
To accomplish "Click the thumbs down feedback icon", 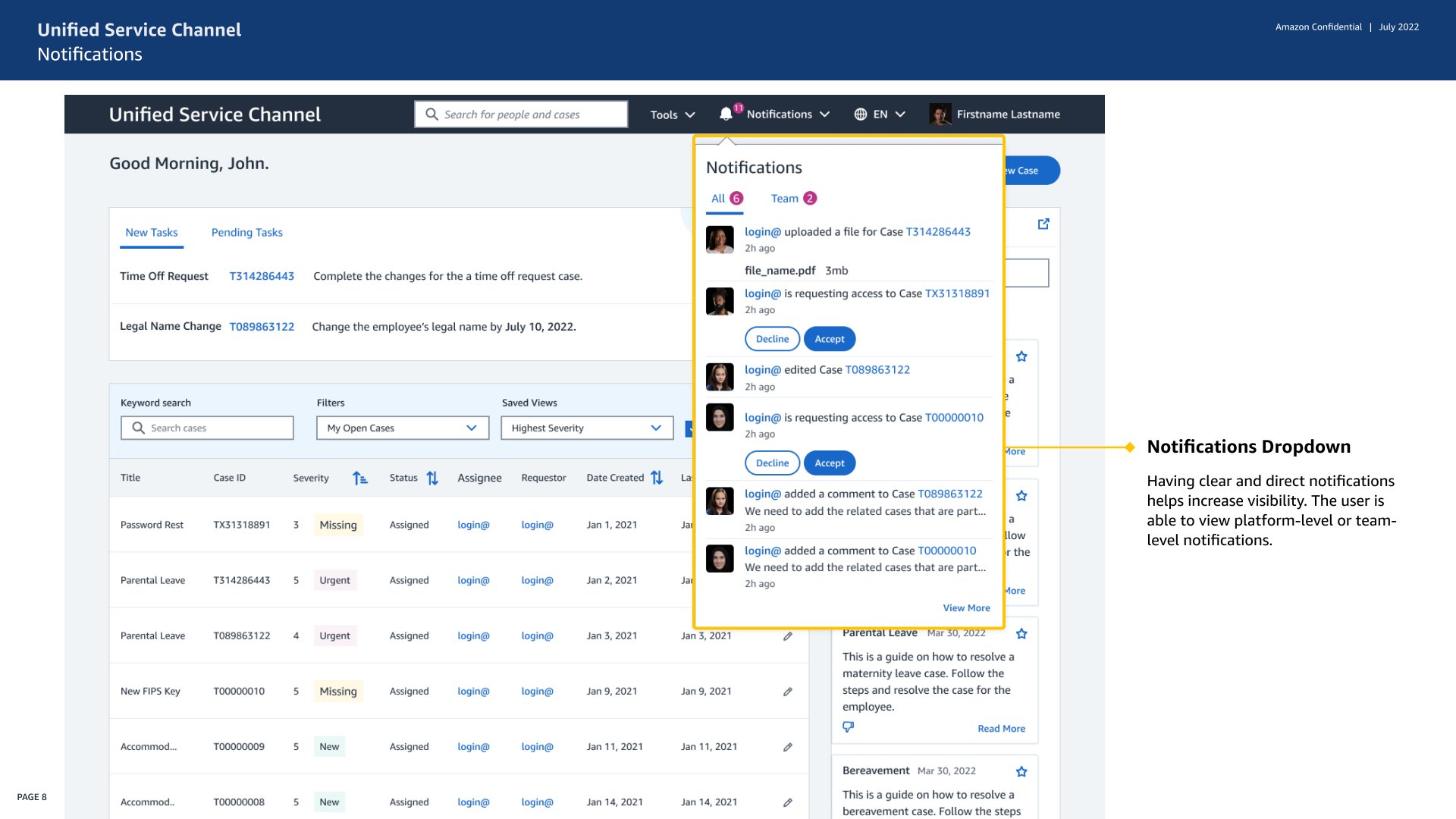I will tap(849, 726).
